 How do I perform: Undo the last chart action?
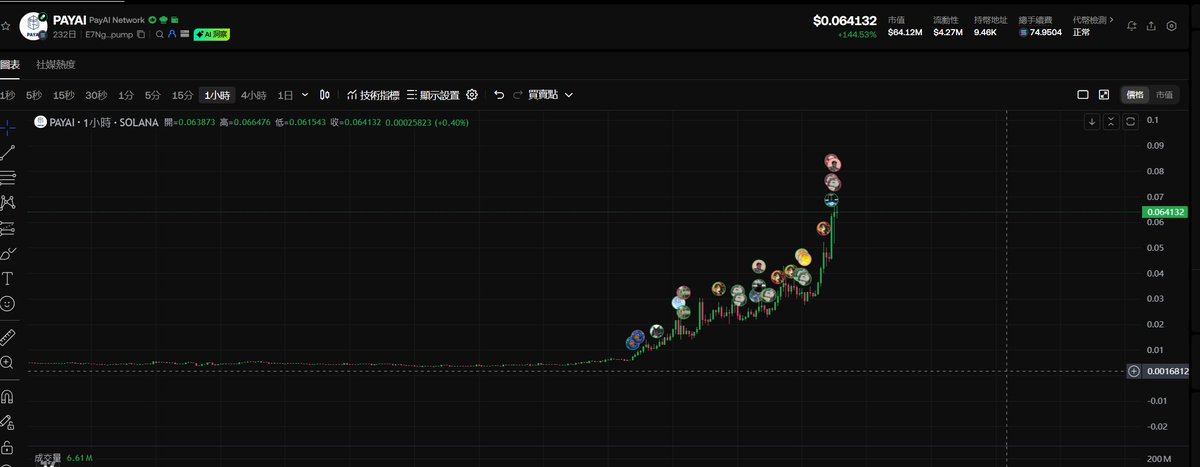[x=499, y=95]
